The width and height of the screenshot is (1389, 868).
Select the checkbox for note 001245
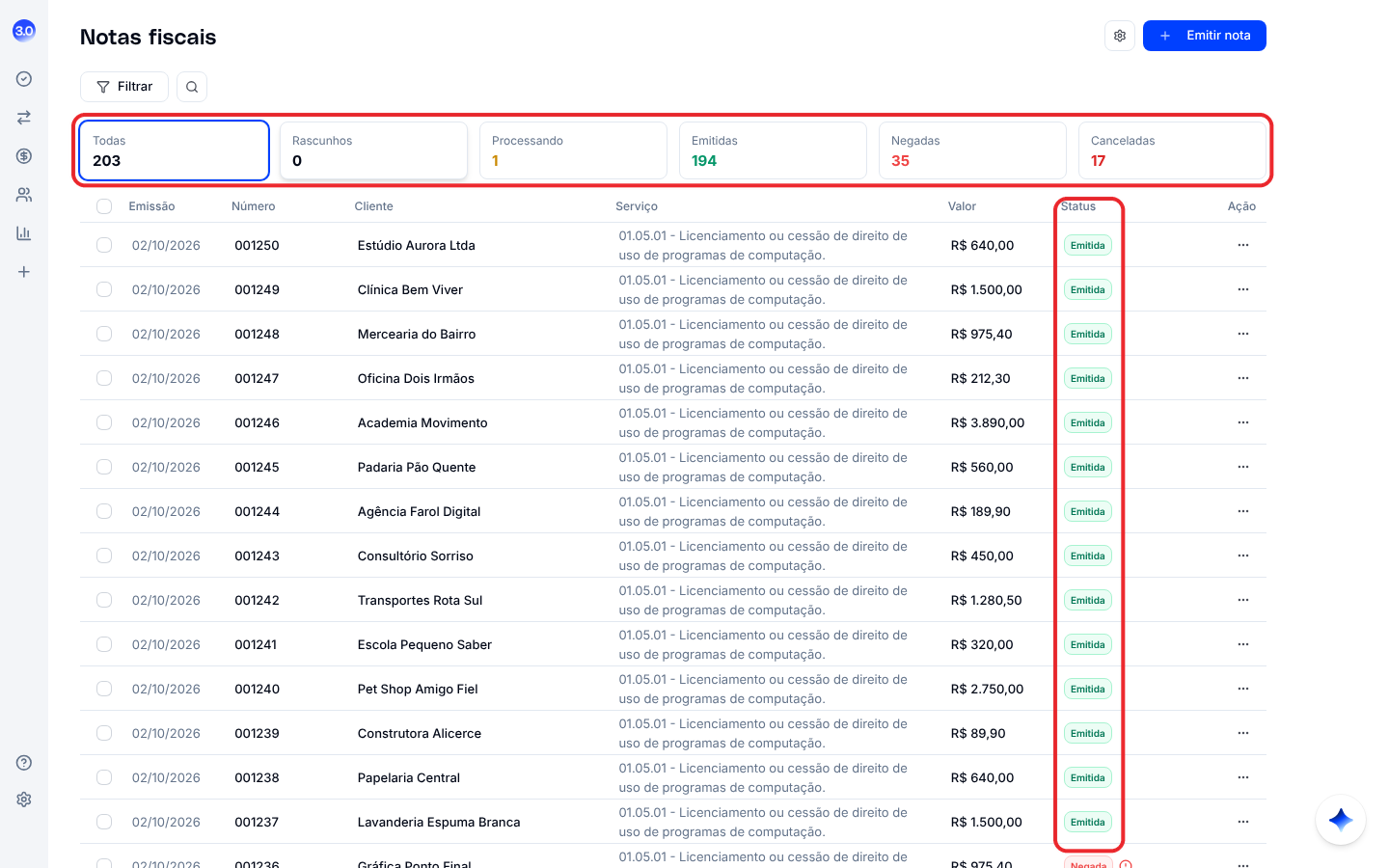pyautogui.click(x=104, y=467)
